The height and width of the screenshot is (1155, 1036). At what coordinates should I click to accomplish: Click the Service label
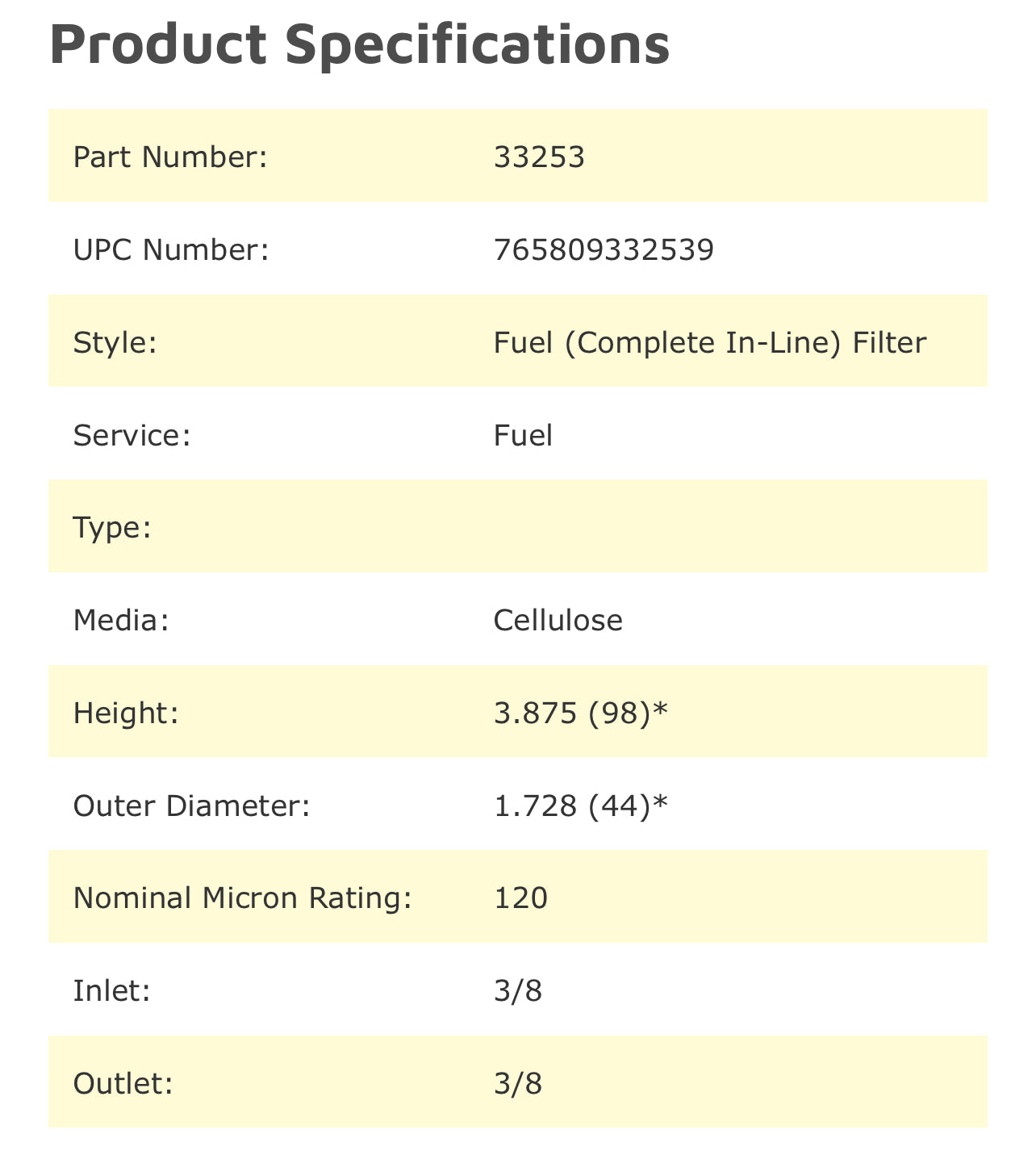(x=132, y=436)
